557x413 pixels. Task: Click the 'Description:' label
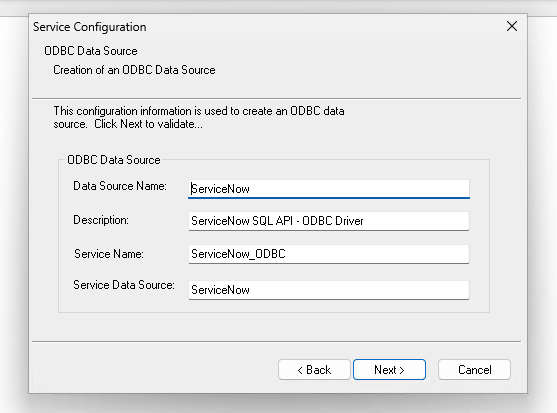[101, 220]
